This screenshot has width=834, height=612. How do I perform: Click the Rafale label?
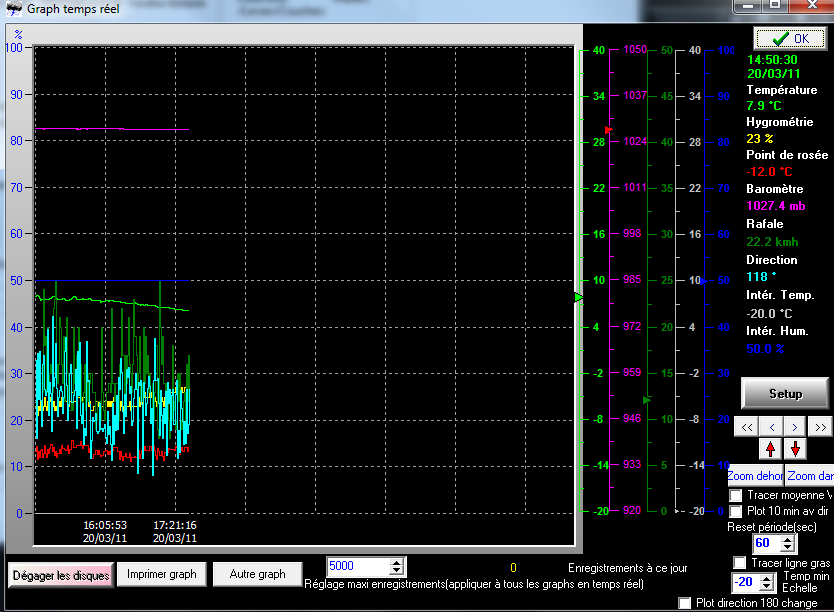tap(764, 224)
